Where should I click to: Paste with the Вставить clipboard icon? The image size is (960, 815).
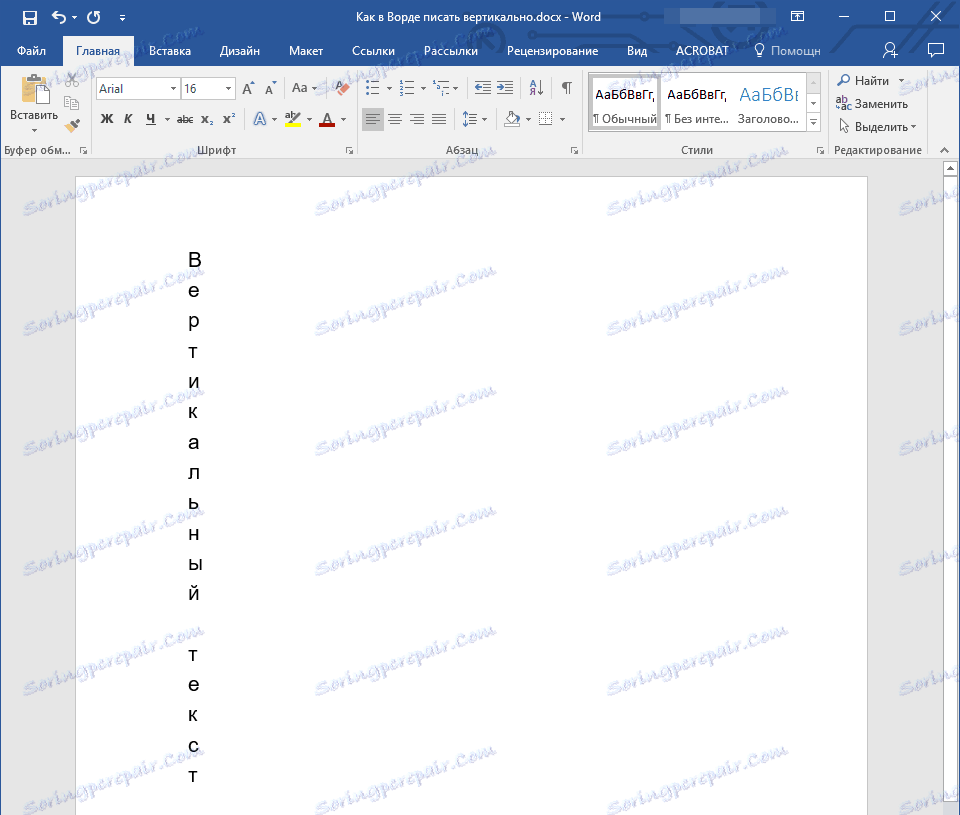[34, 90]
